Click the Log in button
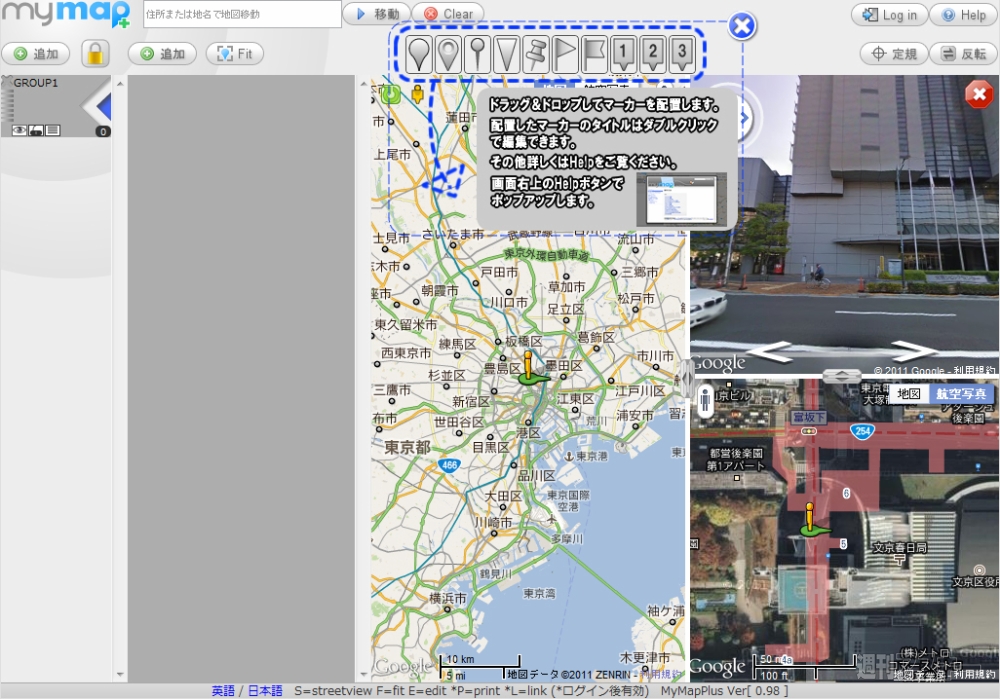1000x699 pixels. (x=888, y=15)
